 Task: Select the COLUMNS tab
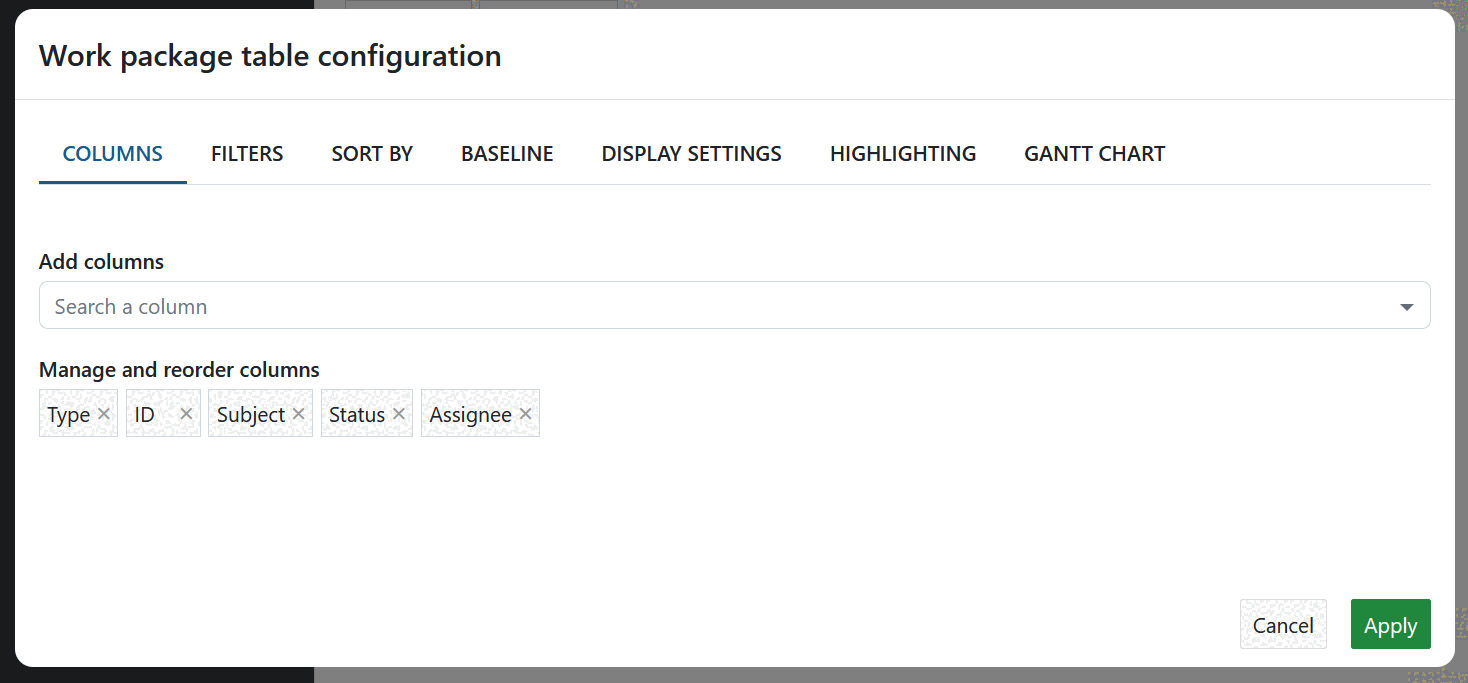pos(112,153)
